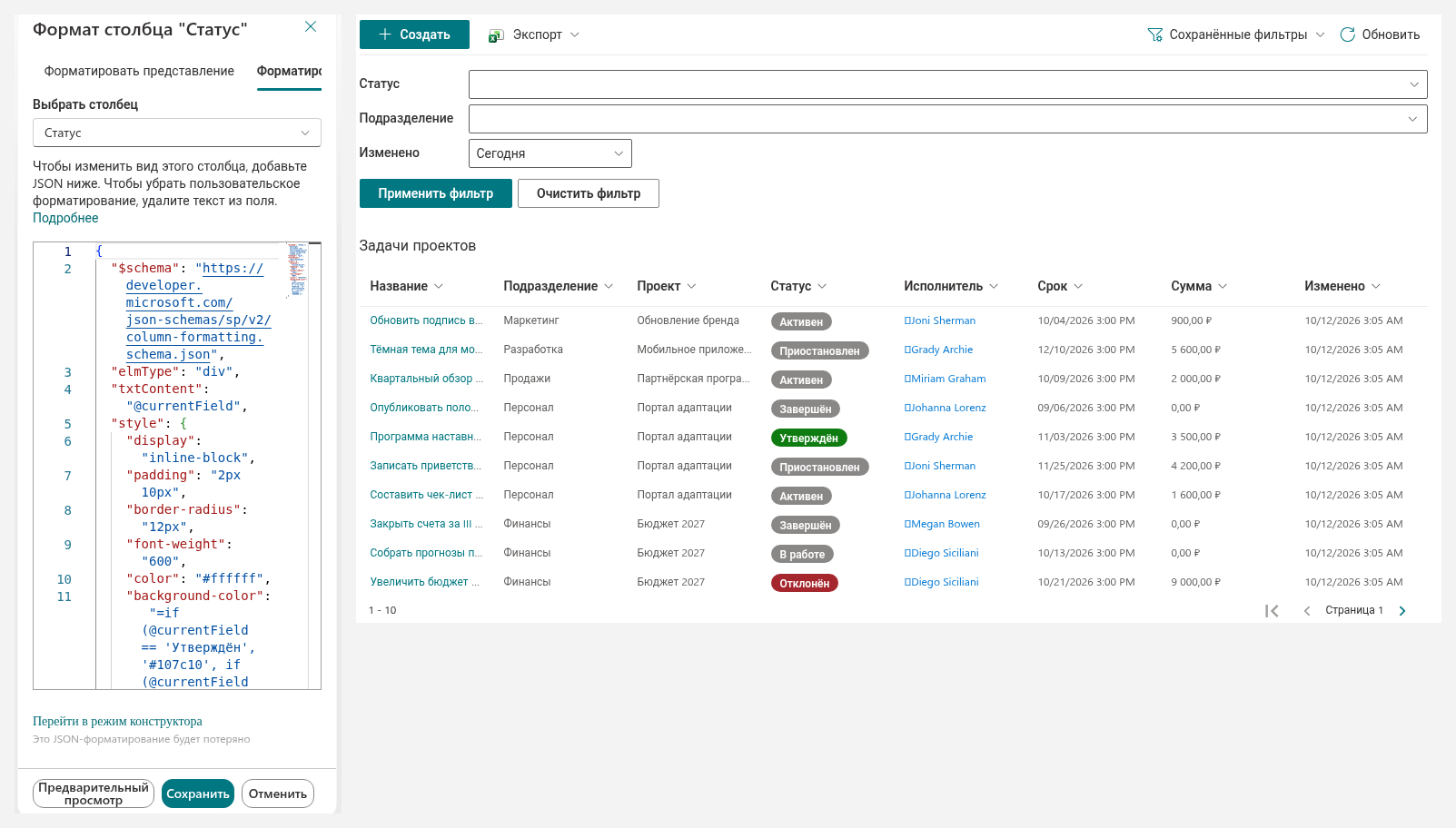The width and height of the screenshot is (1456, 828).
Task: Click the person icon beside Megan Bowen
Action: [907, 524]
